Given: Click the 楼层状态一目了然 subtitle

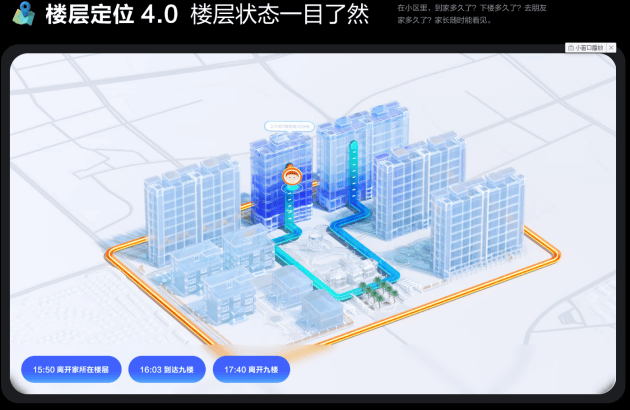Looking at the screenshot, I should (x=279, y=15).
